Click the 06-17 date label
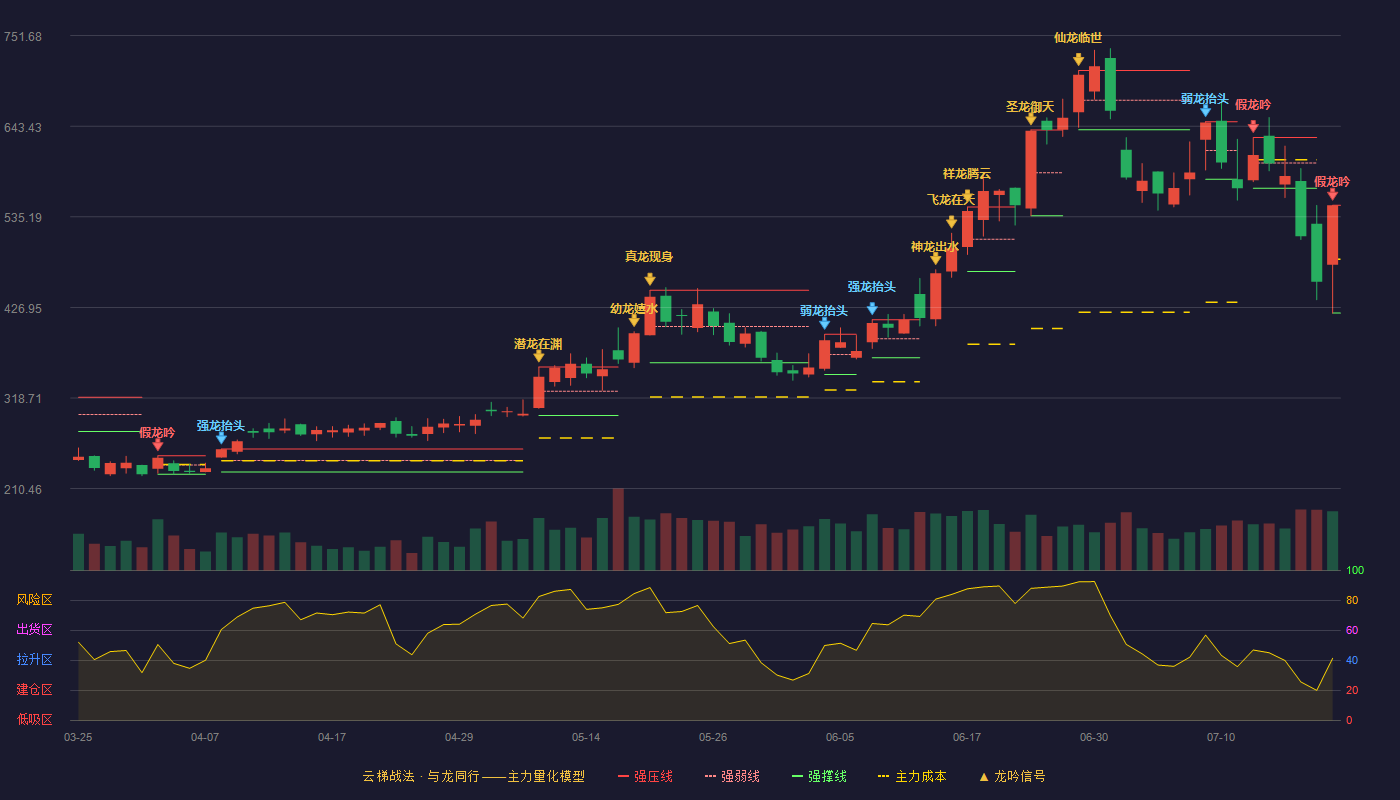Viewport: 1400px width, 800px height. pyautogui.click(x=967, y=737)
